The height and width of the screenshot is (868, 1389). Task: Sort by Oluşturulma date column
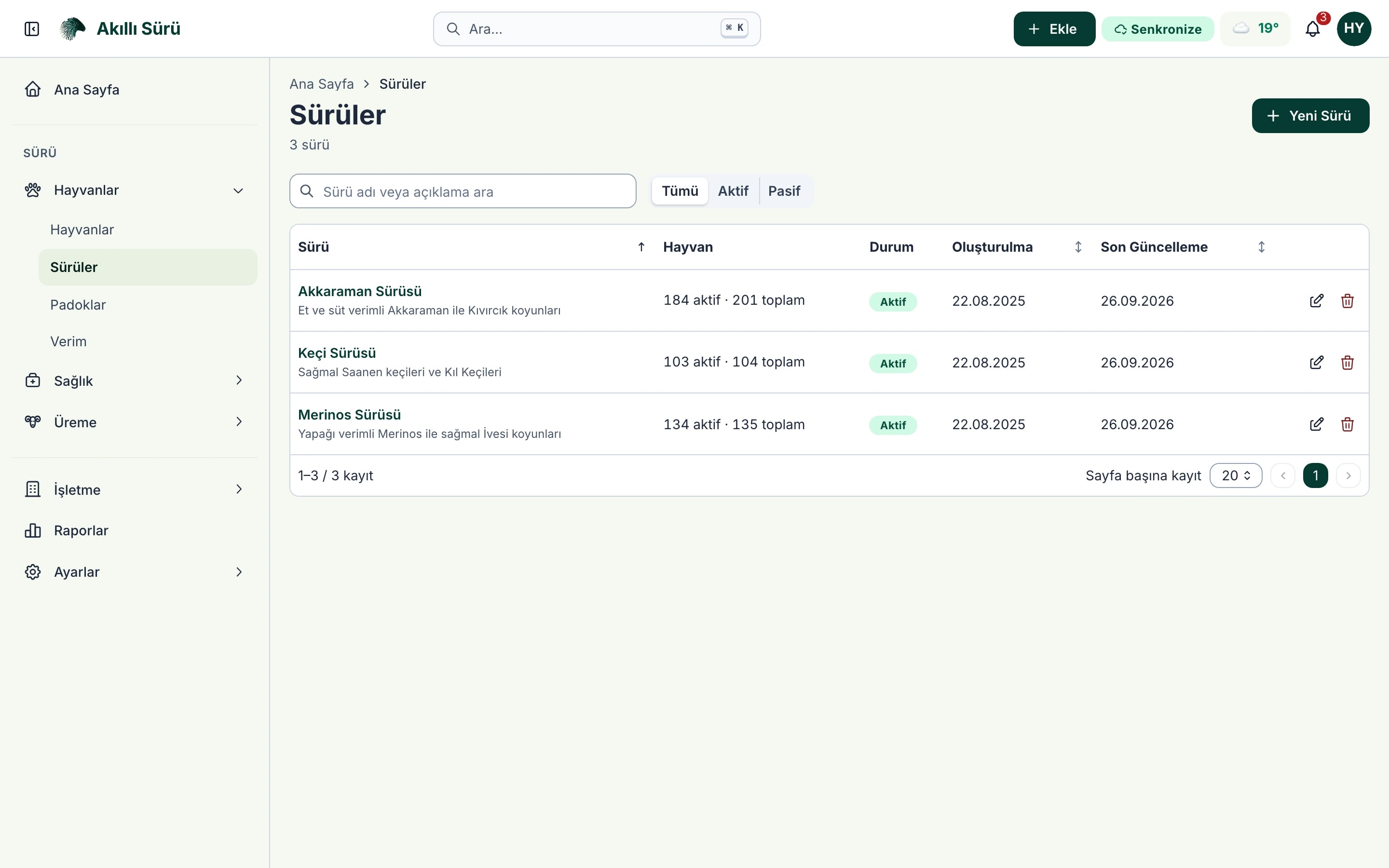coord(1078,247)
